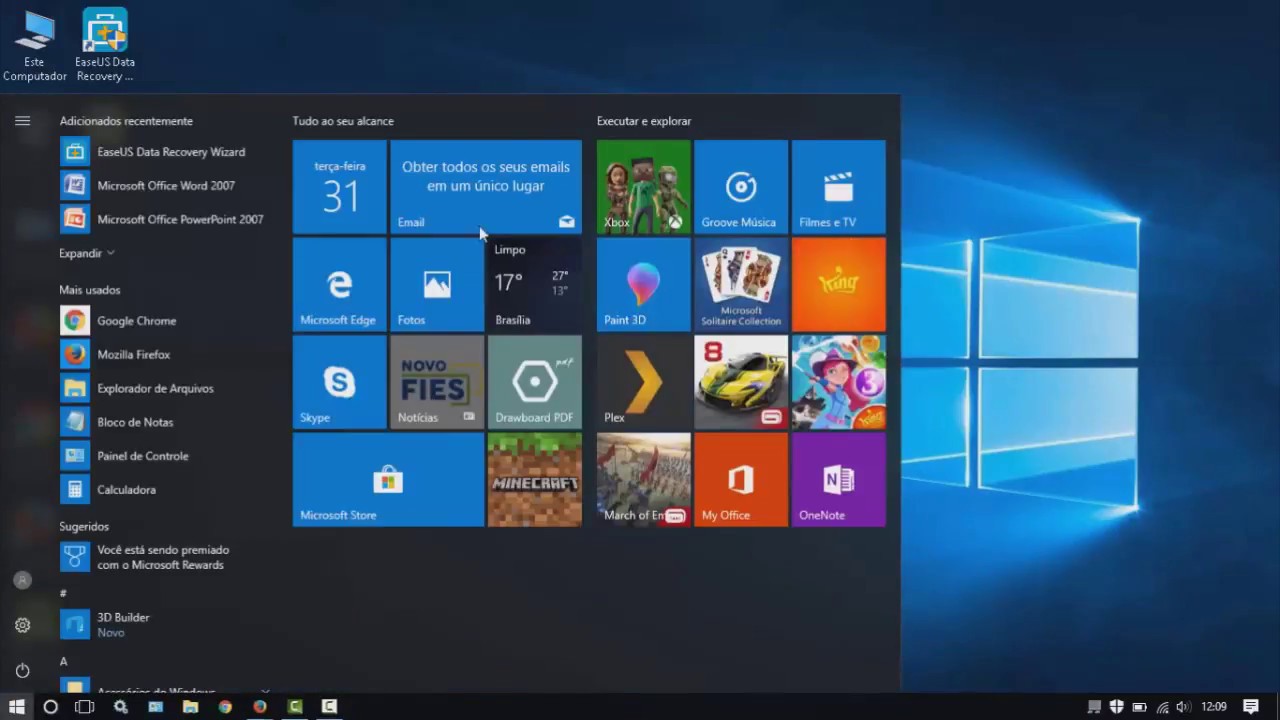Open the Skype tile

(x=339, y=382)
